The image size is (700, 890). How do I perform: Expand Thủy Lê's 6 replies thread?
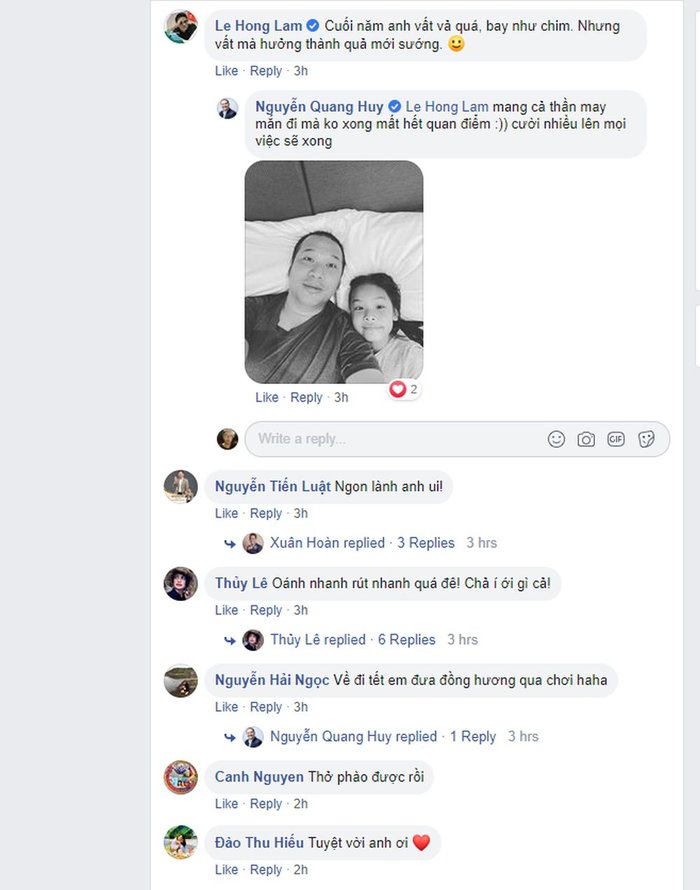[406, 640]
